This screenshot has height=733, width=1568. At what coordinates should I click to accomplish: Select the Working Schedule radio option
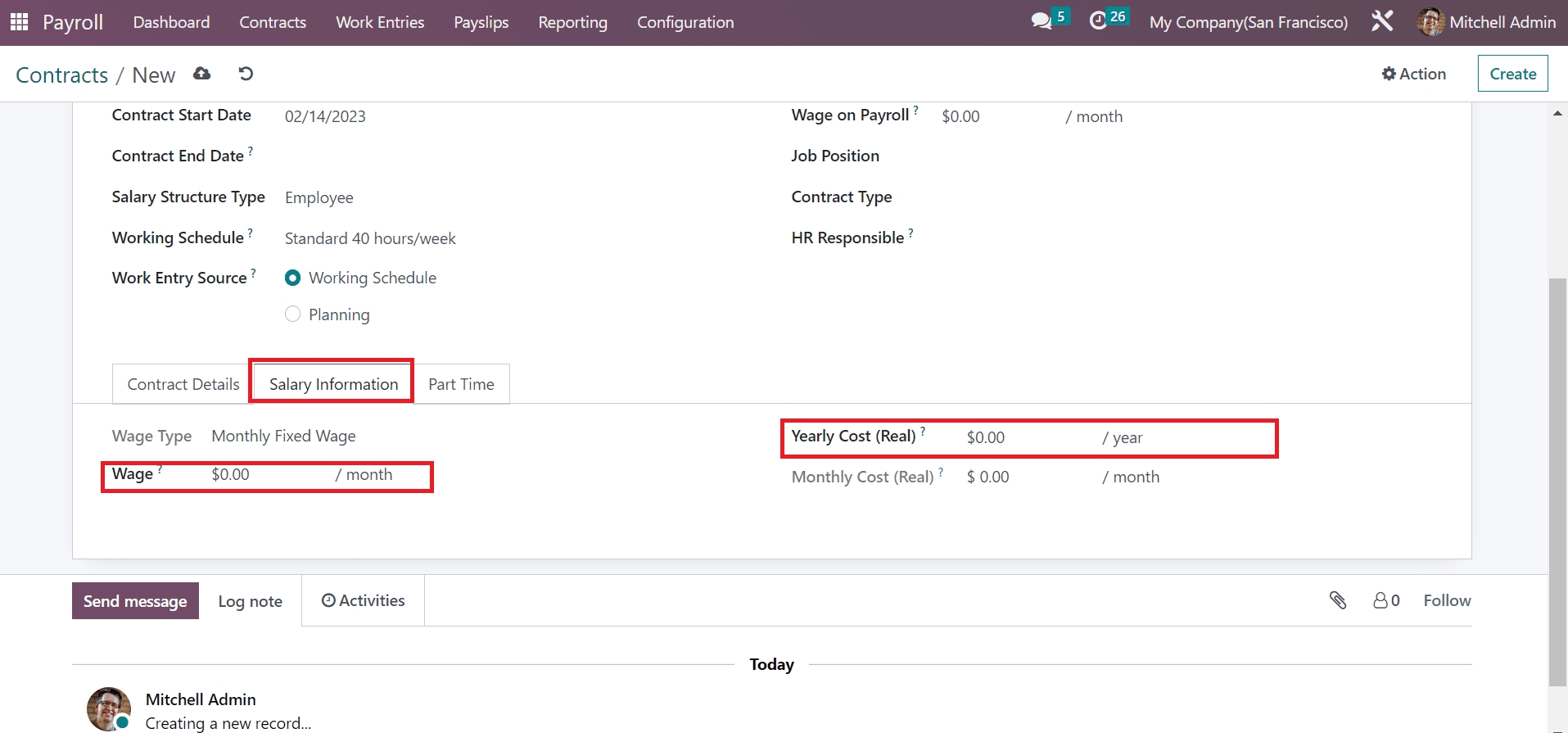(292, 278)
